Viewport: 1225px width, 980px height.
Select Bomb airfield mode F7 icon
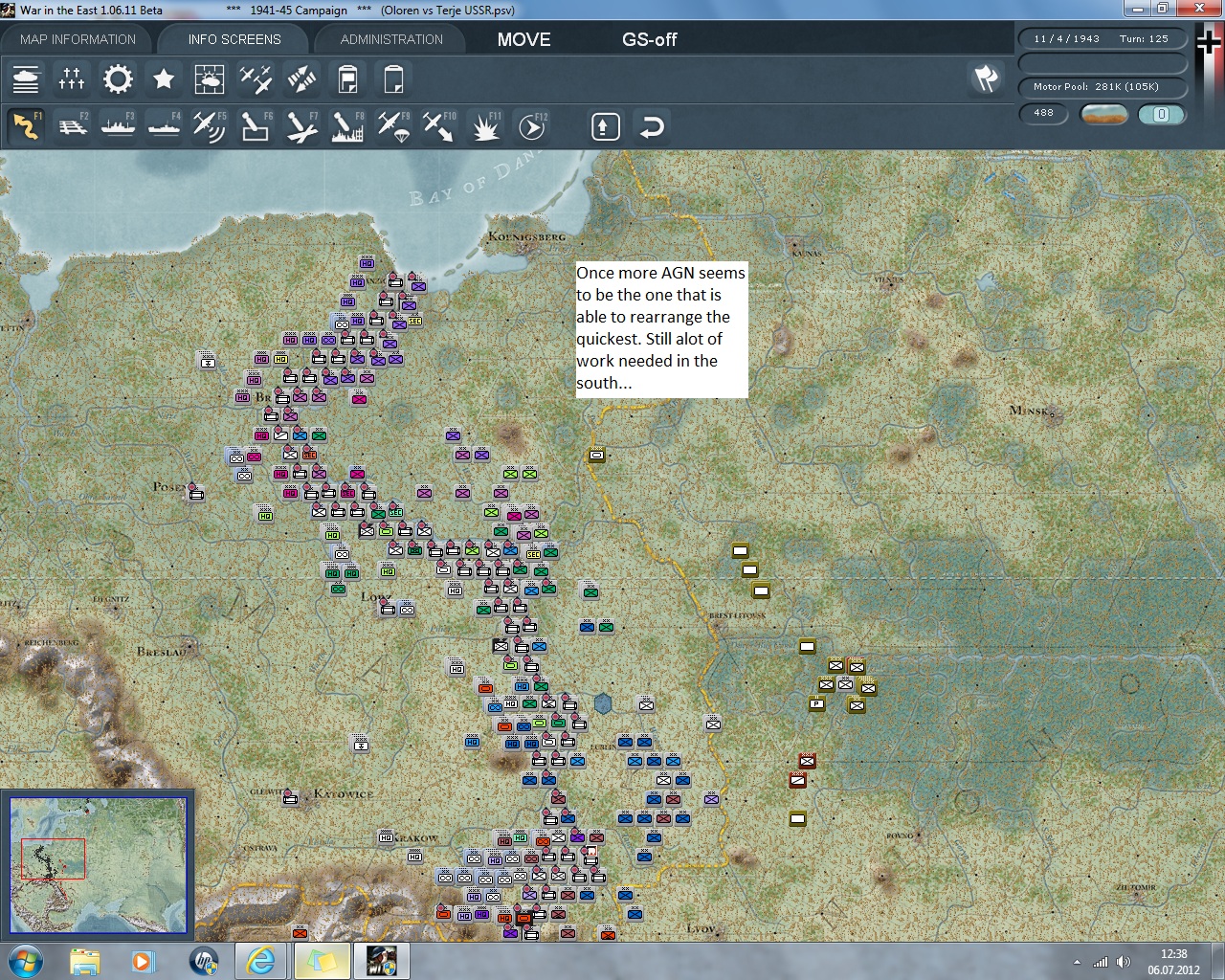(x=301, y=126)
